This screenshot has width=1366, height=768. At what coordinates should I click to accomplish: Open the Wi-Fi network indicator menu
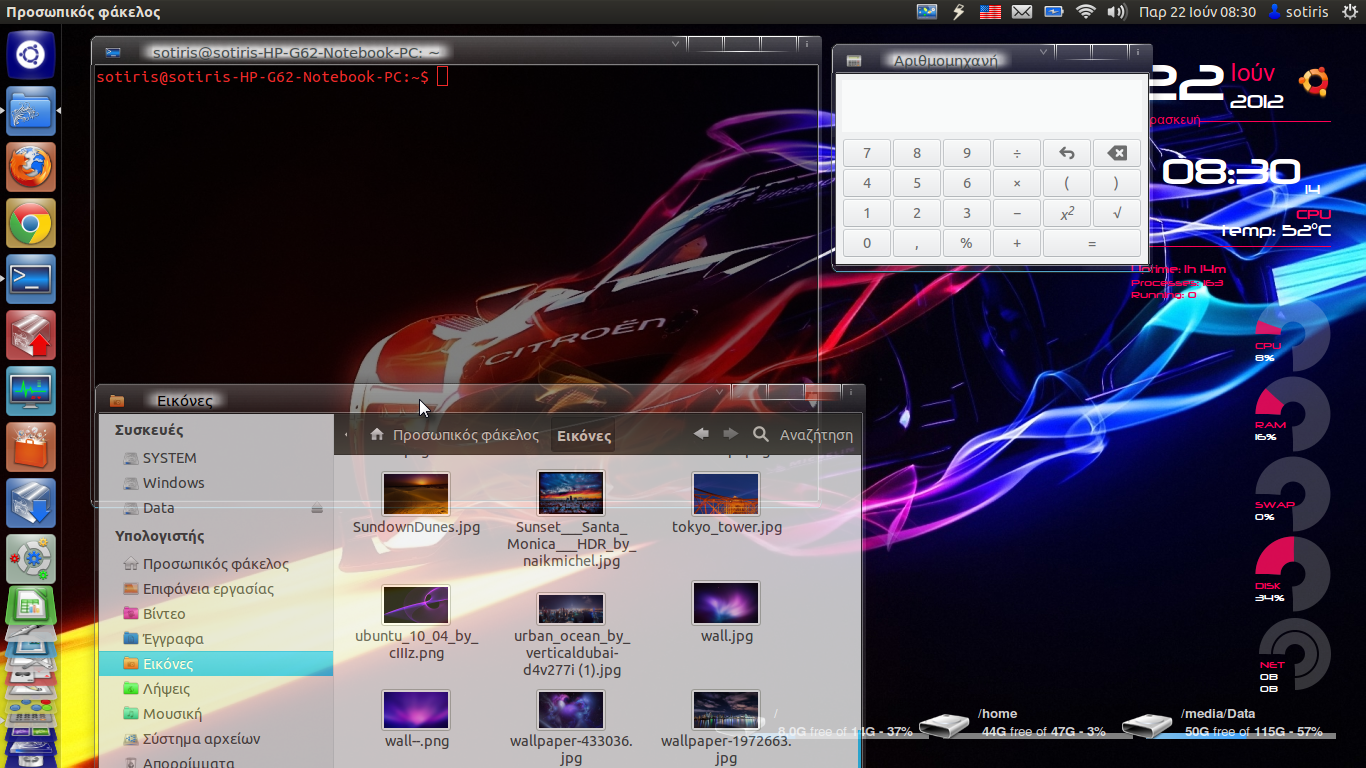point(1085,12)
